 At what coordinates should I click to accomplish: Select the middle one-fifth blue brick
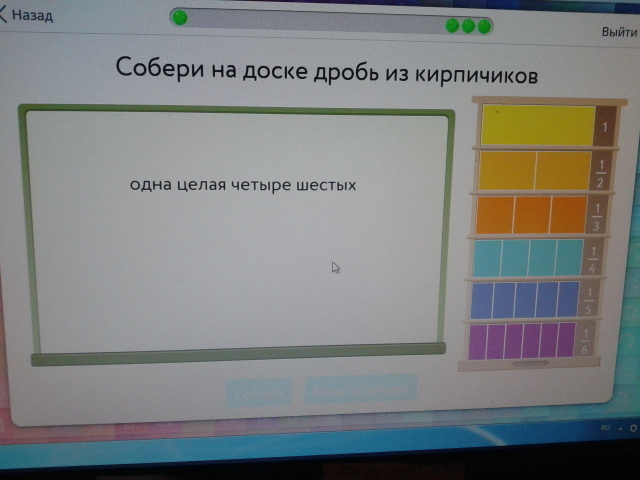(x=525, y=300)
